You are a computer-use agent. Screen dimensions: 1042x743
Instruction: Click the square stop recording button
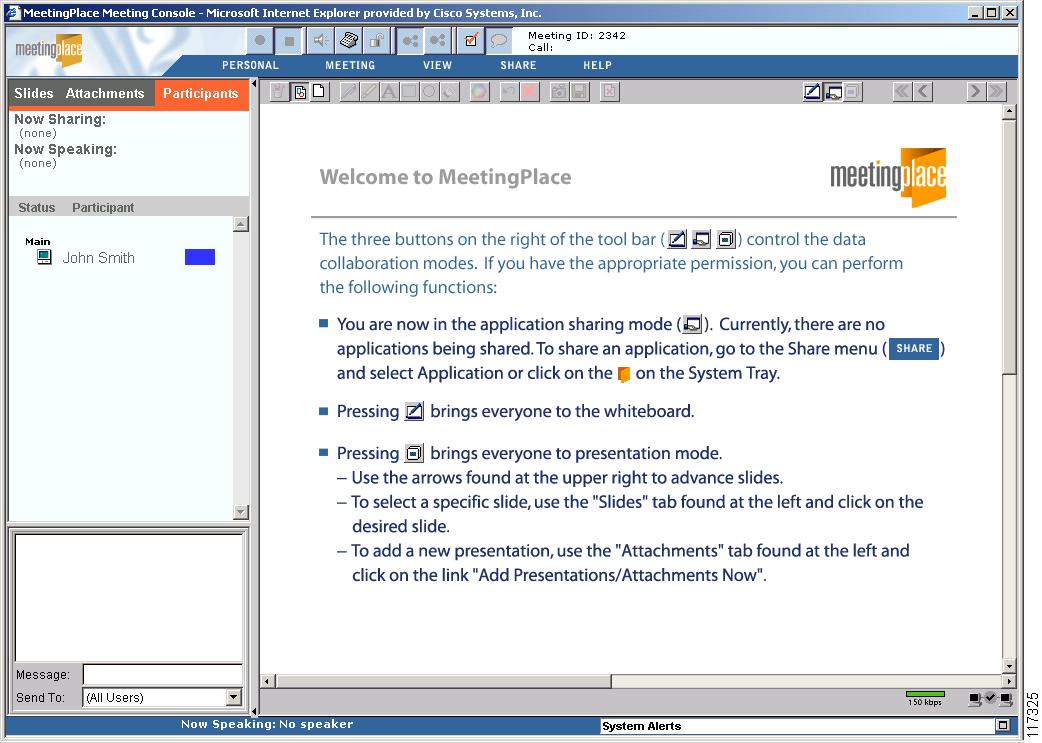tap(289, 41)
